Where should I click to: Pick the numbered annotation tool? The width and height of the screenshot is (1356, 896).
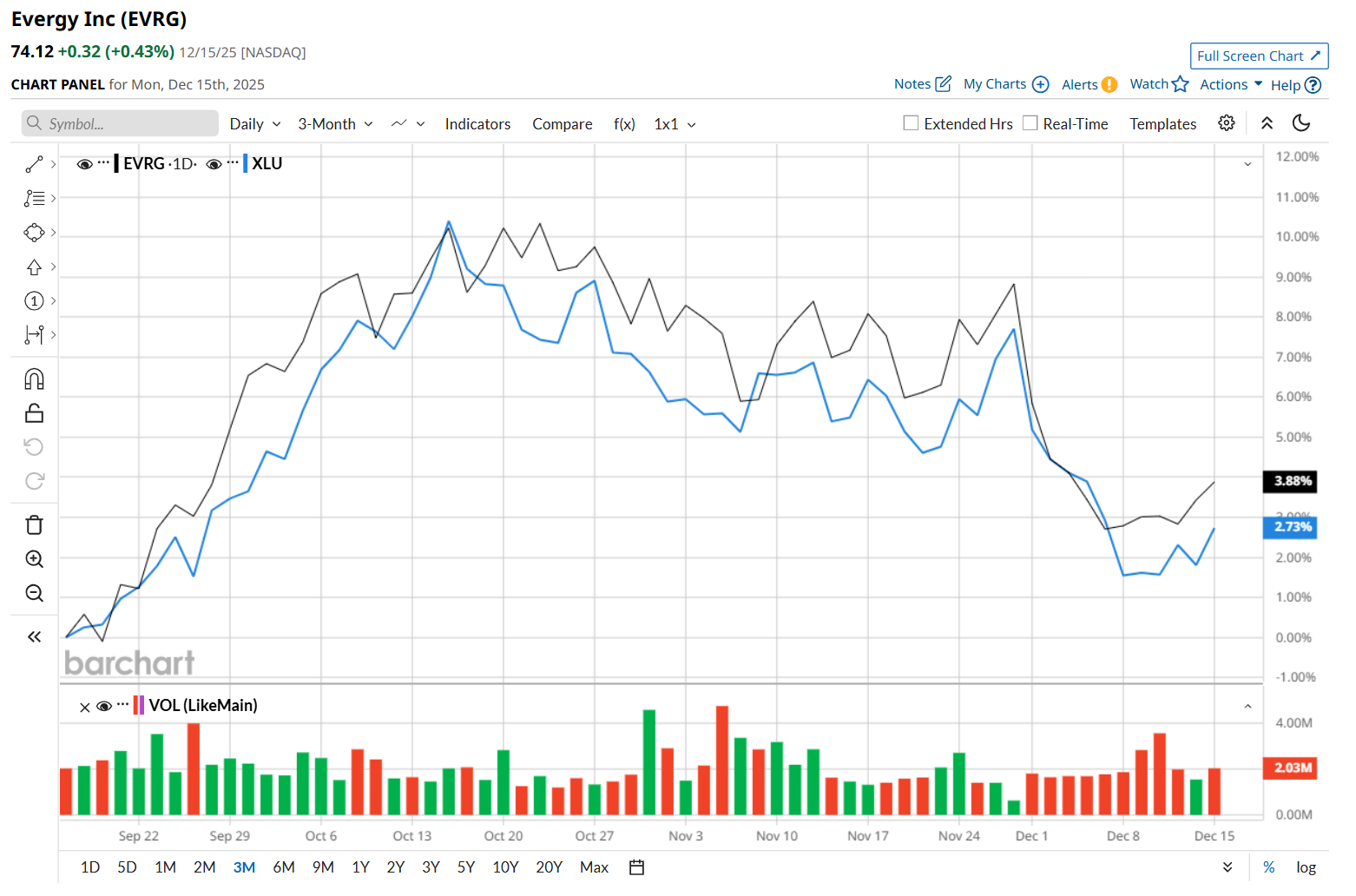coord(34,300)
